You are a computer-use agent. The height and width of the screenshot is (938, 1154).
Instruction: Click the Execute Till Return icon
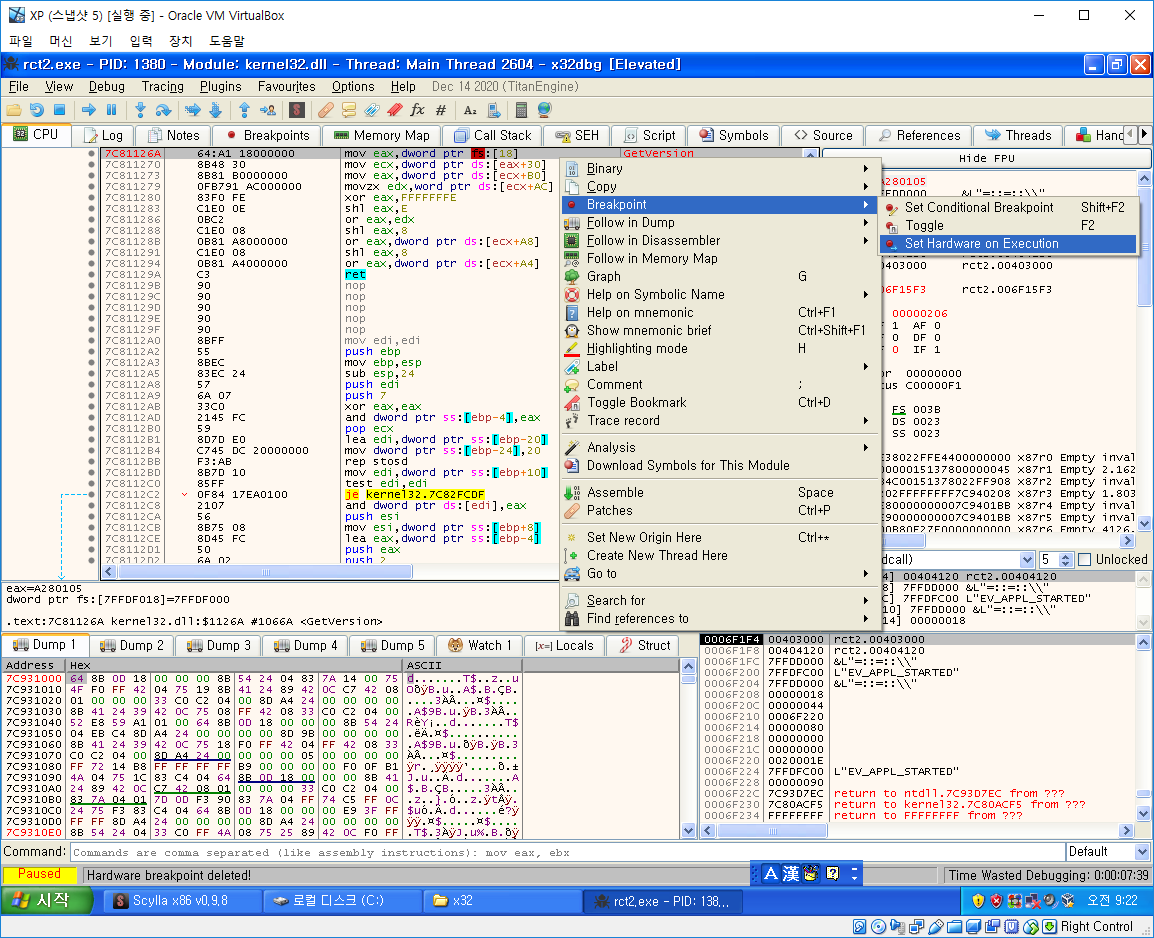(244, 110)
